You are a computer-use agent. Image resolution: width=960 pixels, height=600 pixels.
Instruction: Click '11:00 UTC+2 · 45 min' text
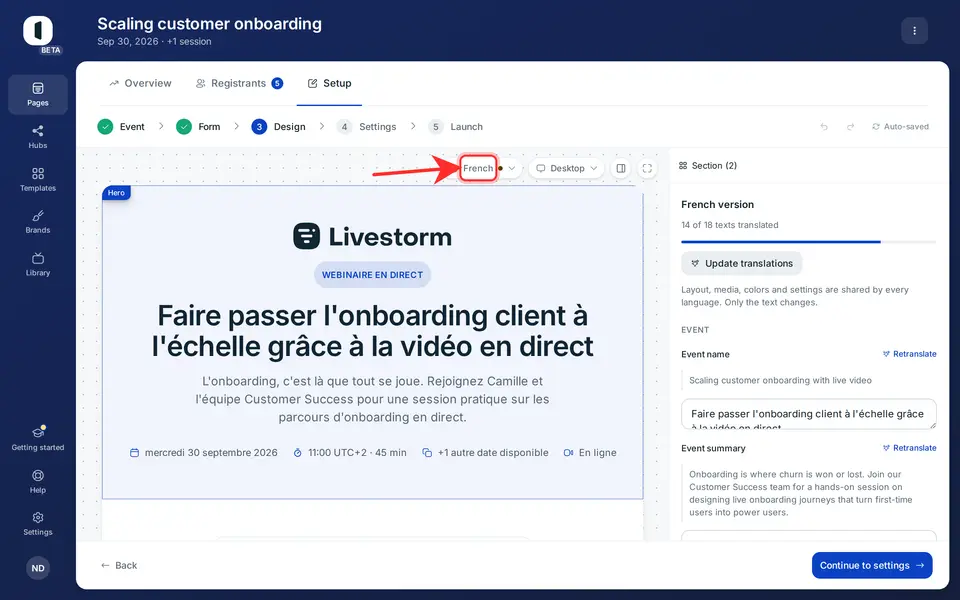click(x=350, y=452)
